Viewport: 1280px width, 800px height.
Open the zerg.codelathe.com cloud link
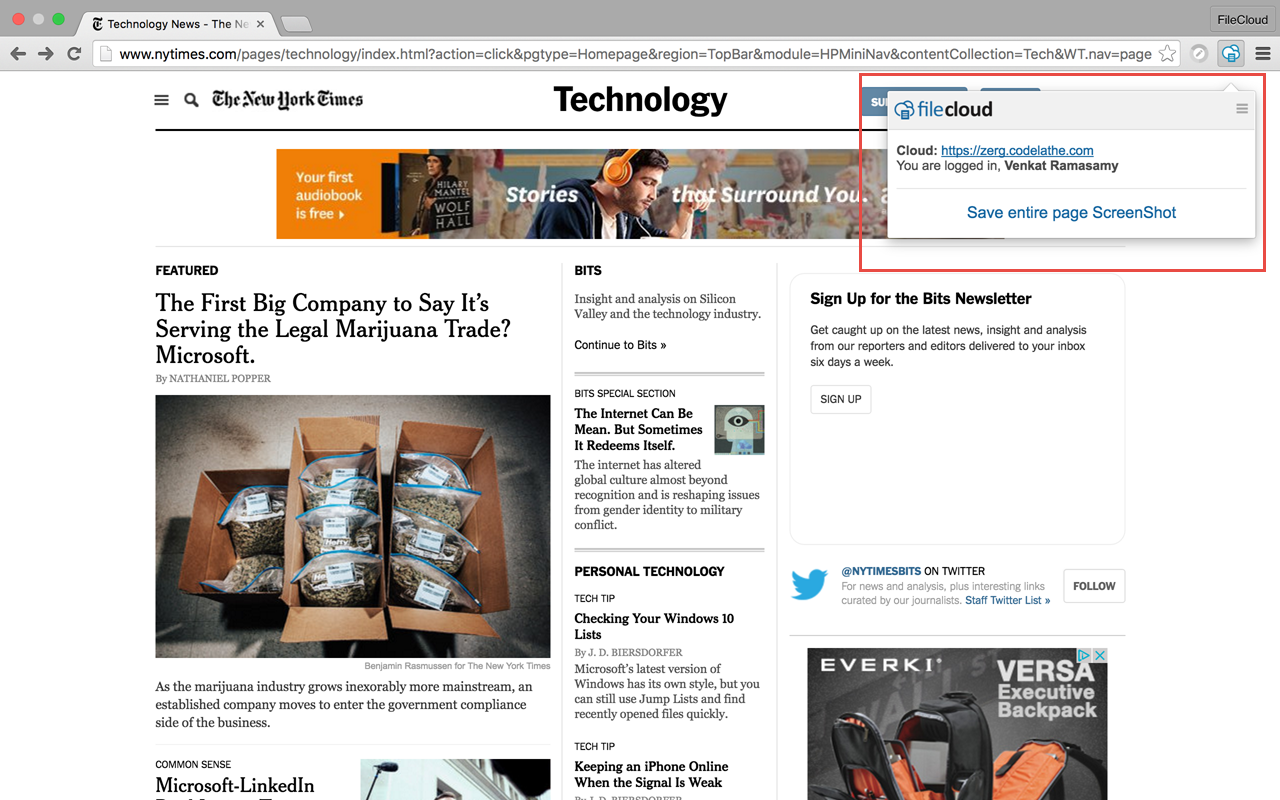[1017, 150]
